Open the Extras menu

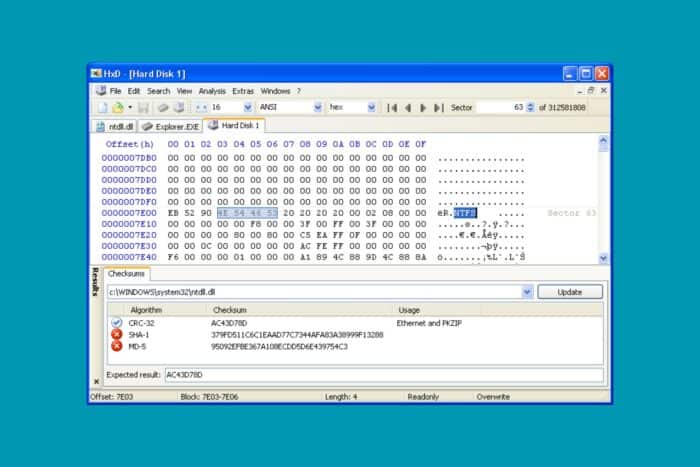pyautogui.click(x=243, y=91)
